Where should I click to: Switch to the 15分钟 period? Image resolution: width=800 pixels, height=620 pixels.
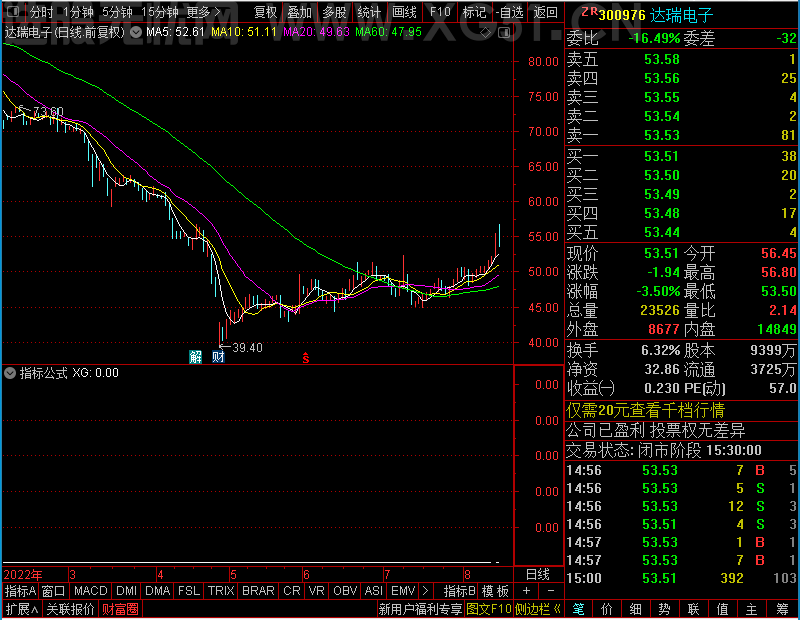160,12
